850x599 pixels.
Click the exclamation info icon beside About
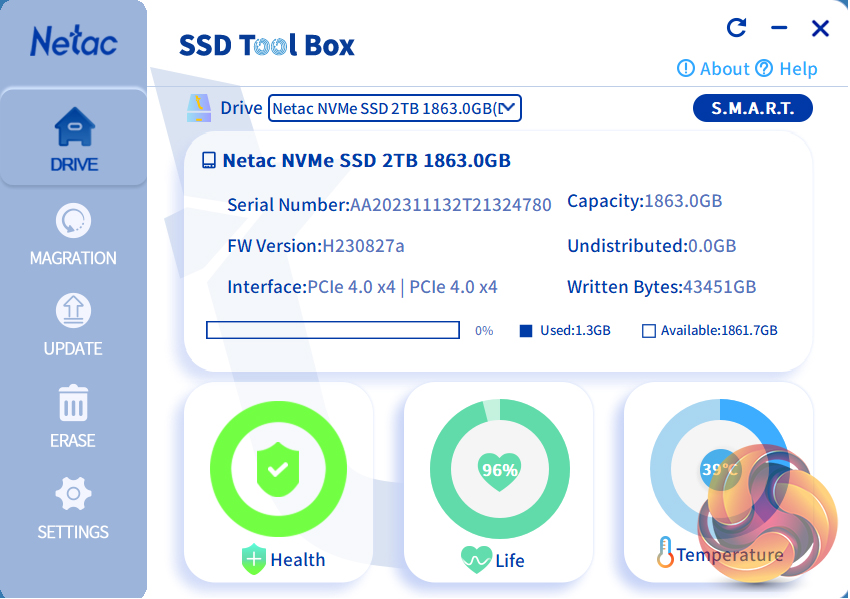(x=686, y=68)
